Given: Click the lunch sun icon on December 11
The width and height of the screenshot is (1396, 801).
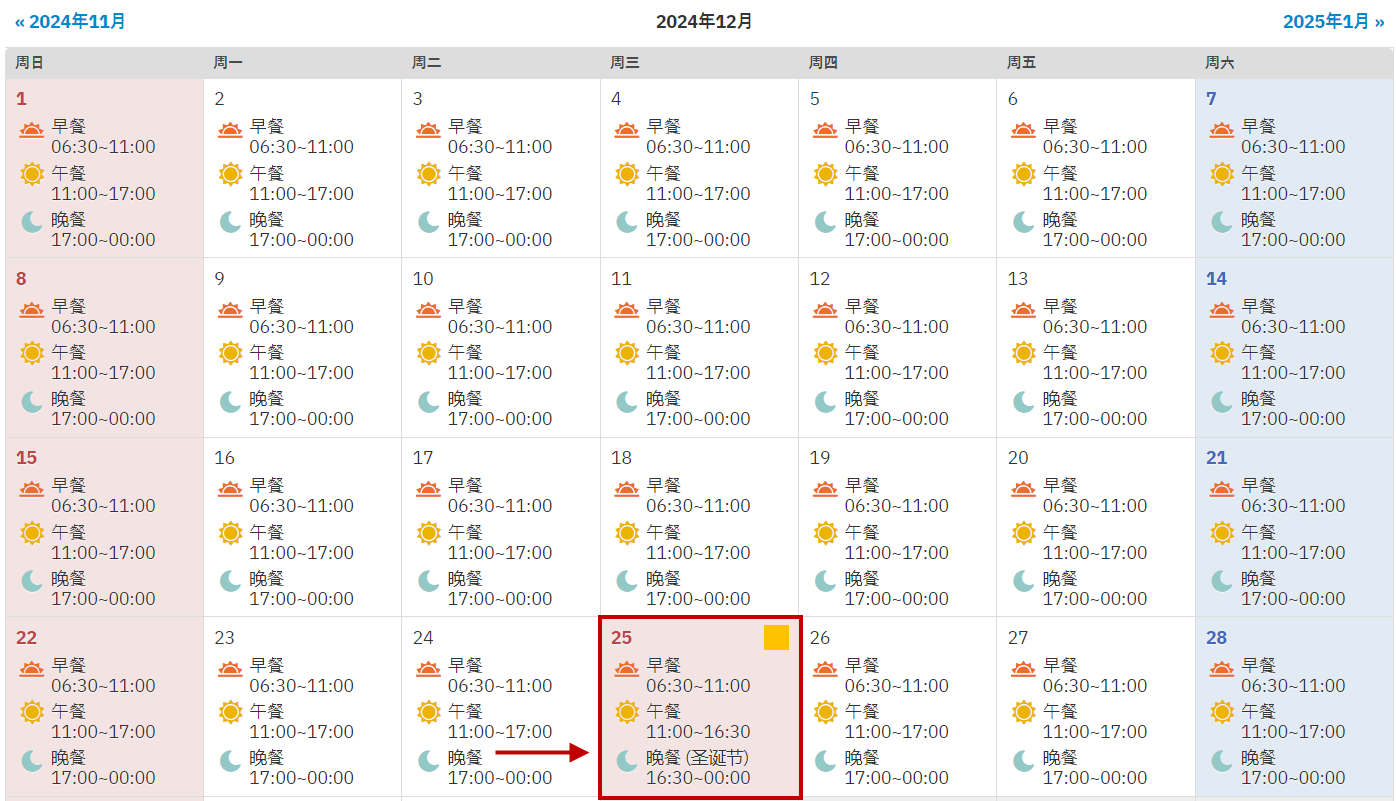Looking at the screenshot, I should click(x=627, y=353).
